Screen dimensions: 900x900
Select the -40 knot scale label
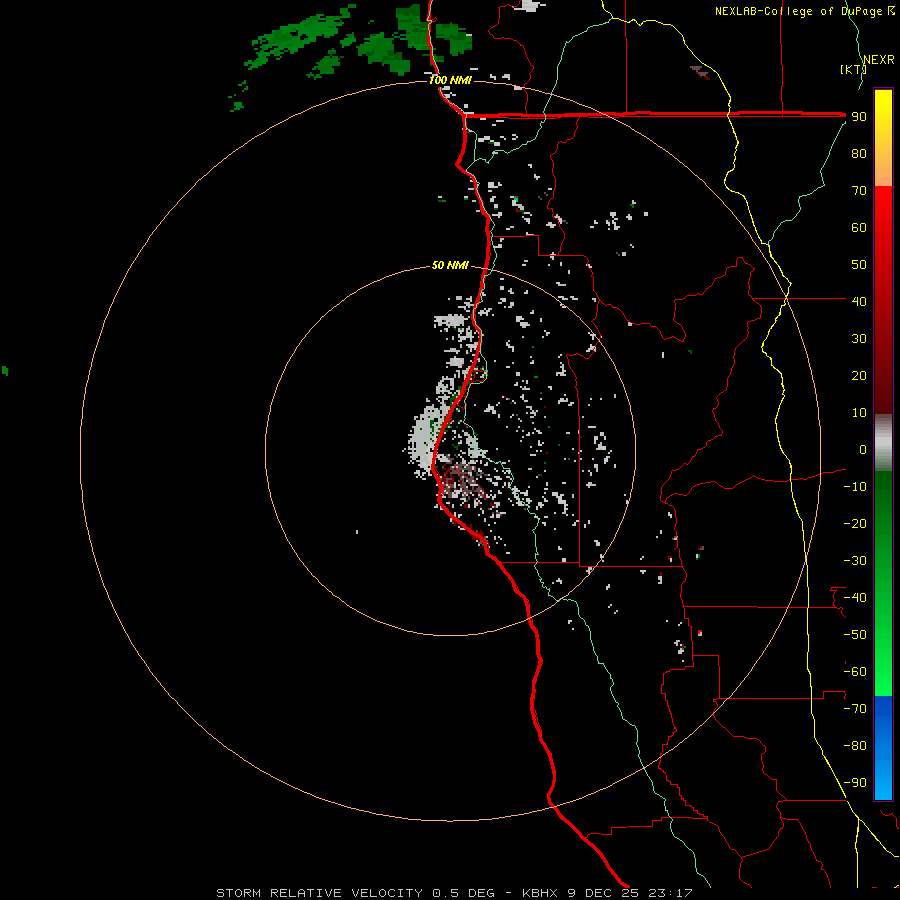click(x=855, y=598)
